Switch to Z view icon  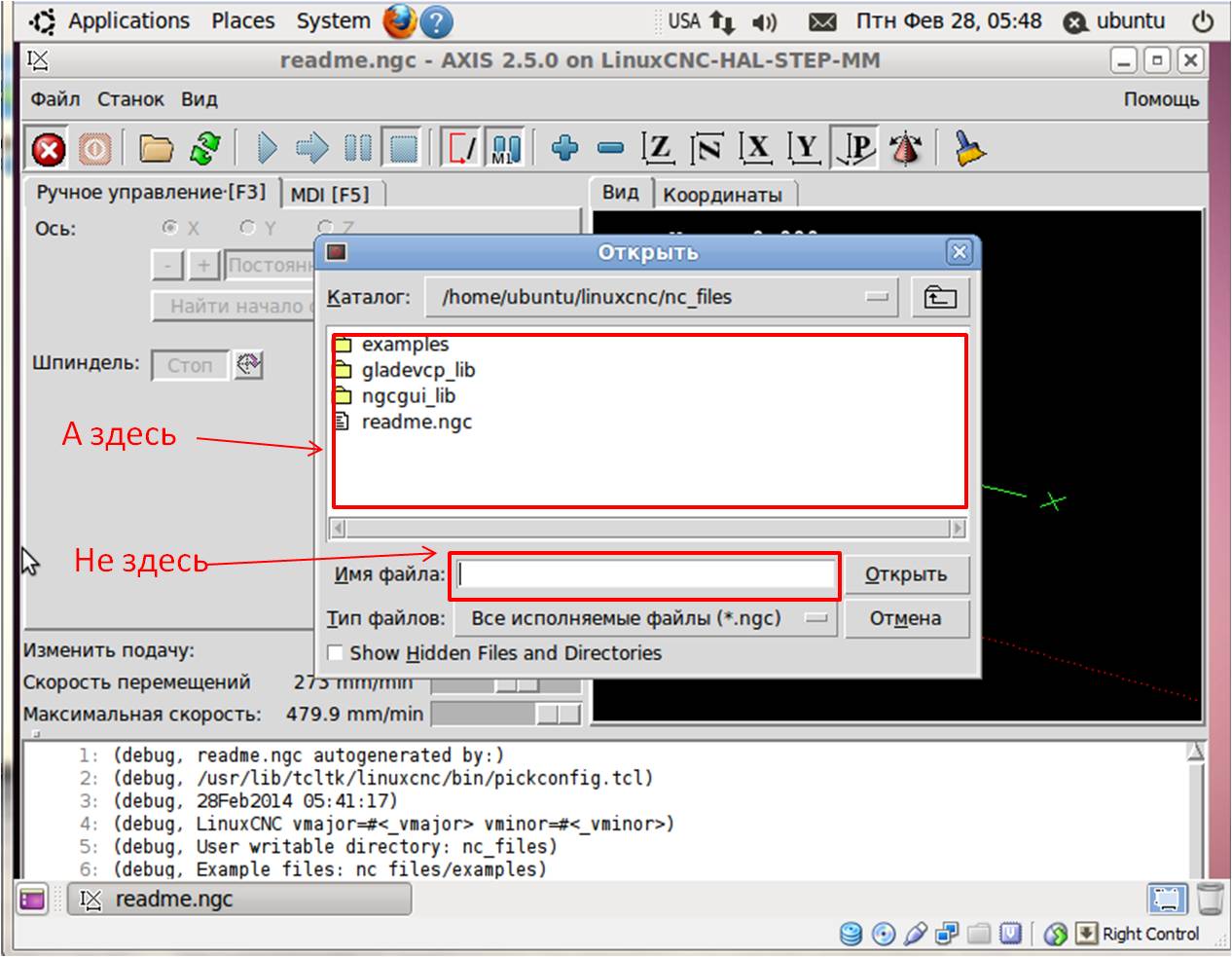pyautogui.click(x=659, y=149)
